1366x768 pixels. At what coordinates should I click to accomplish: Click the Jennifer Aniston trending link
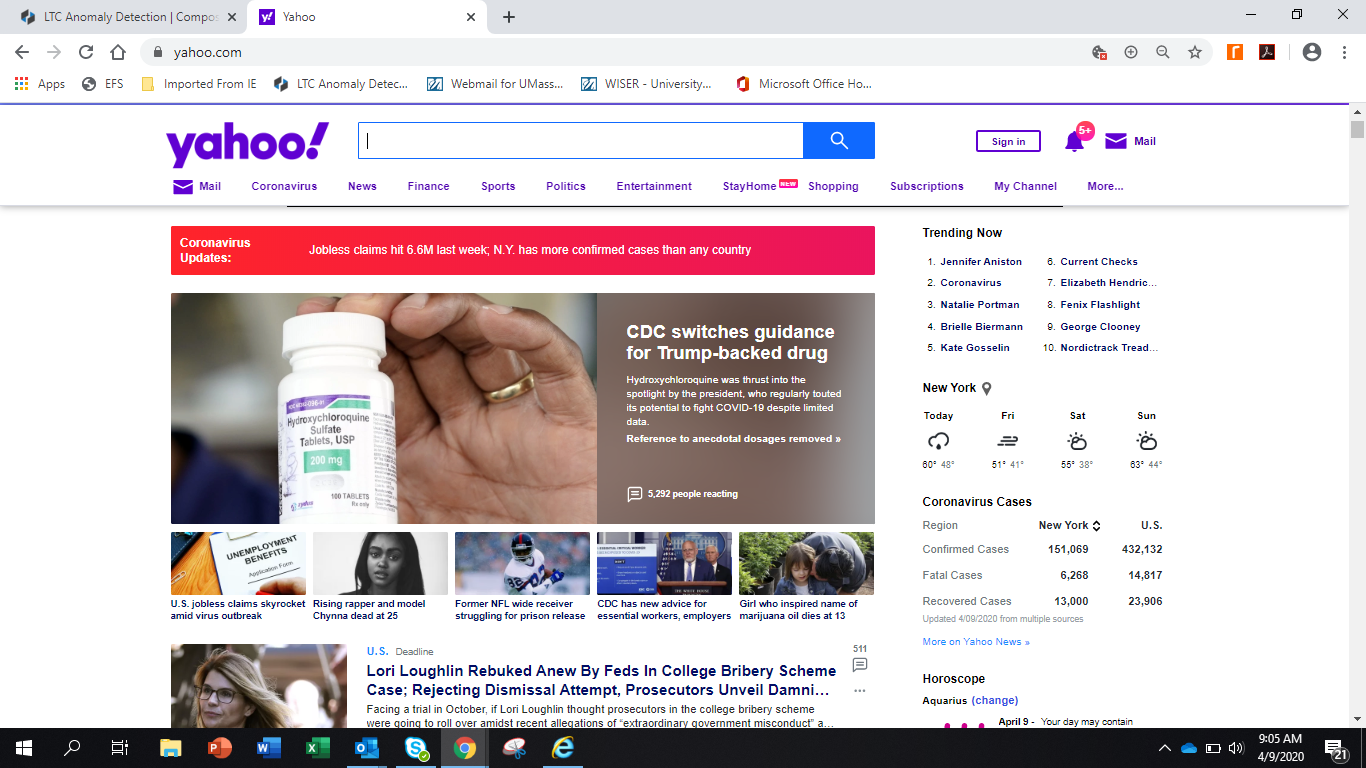[980, 261]
